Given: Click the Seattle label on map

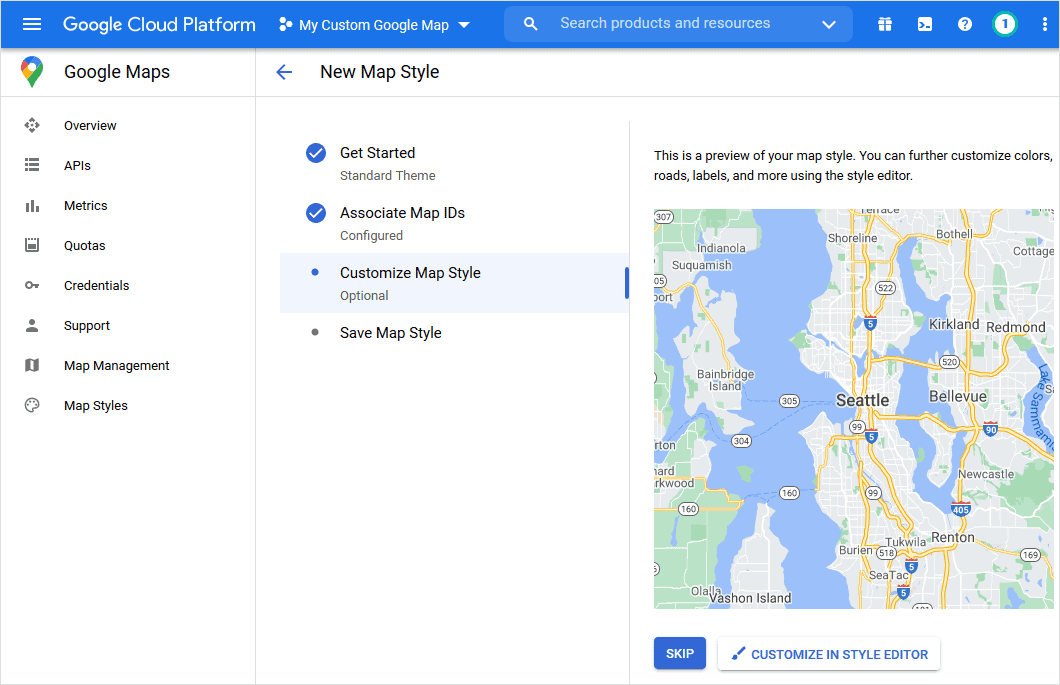Looking at the screenshot, I should pos(863,400).
